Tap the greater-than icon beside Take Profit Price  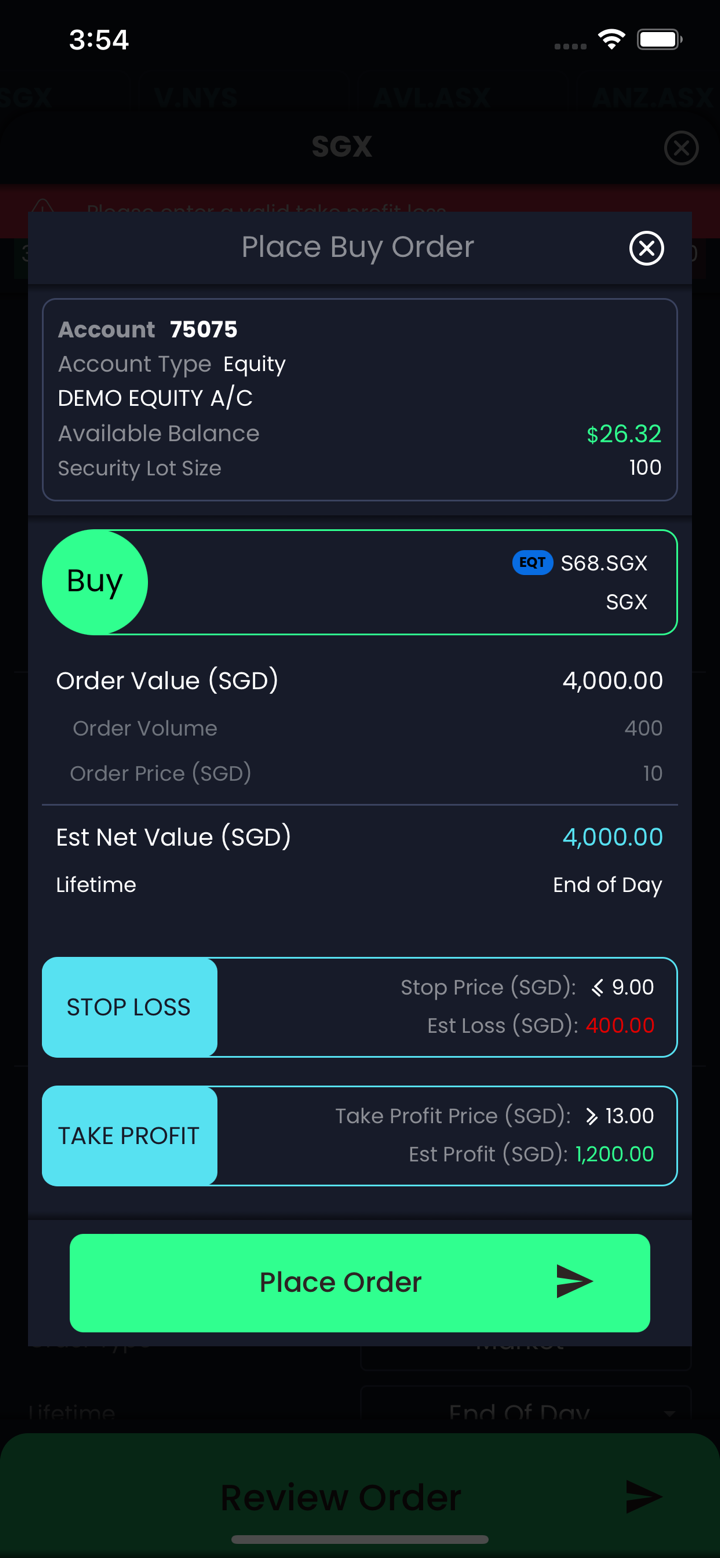[x=591, y=1116]
